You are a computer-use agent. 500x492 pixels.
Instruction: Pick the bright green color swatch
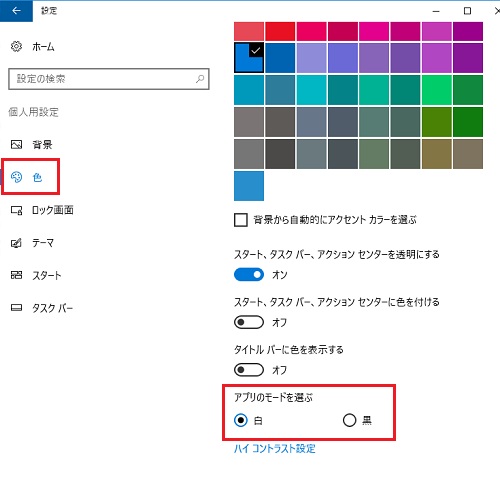(x=437, y=90)
